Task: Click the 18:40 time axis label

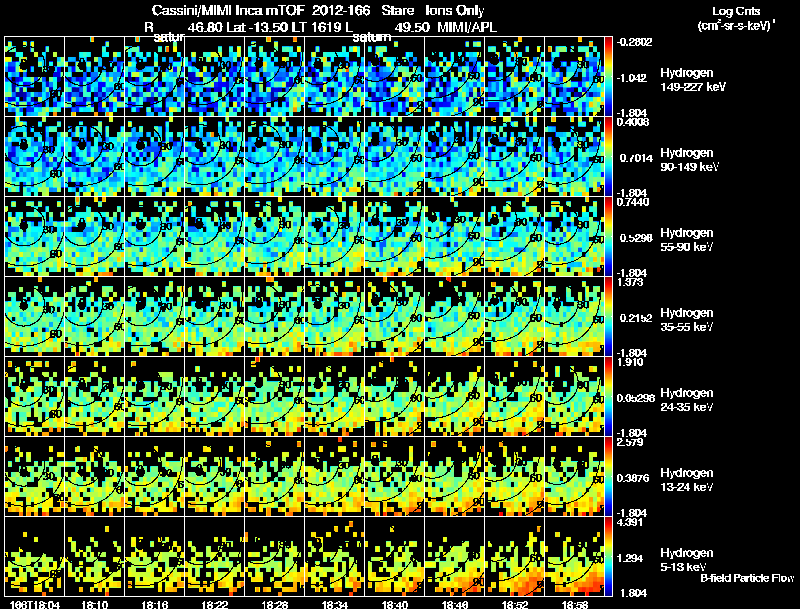Action: coord(395,604)
